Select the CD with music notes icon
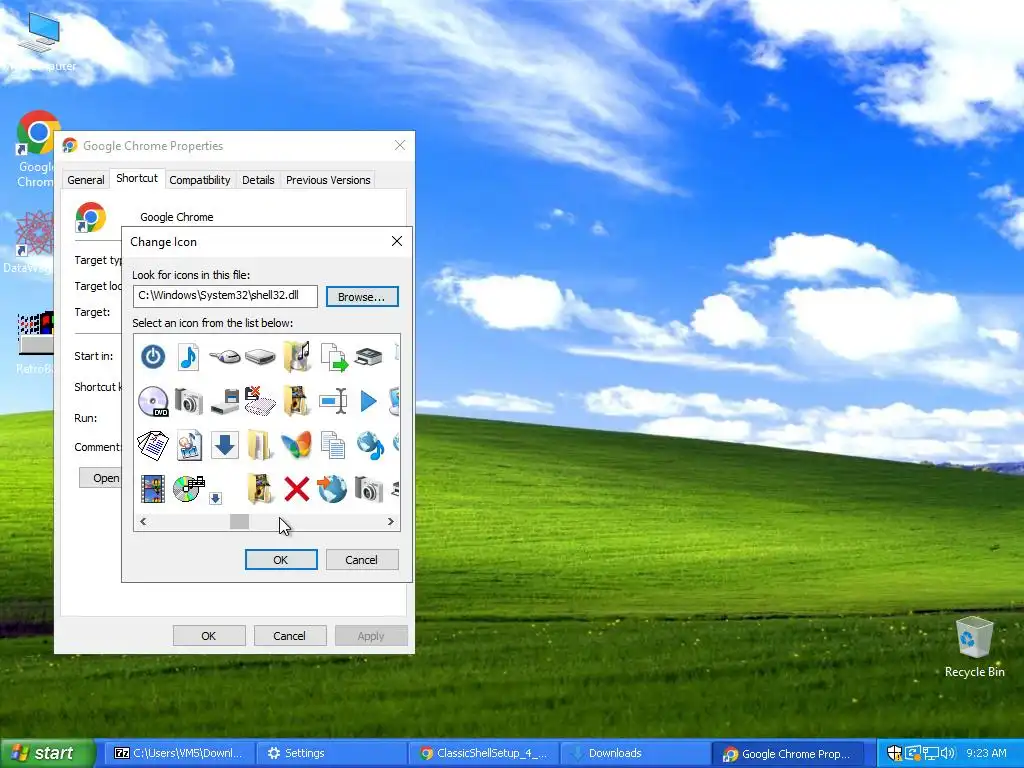This screenshot has width=1024, height=768. [189, 488]
